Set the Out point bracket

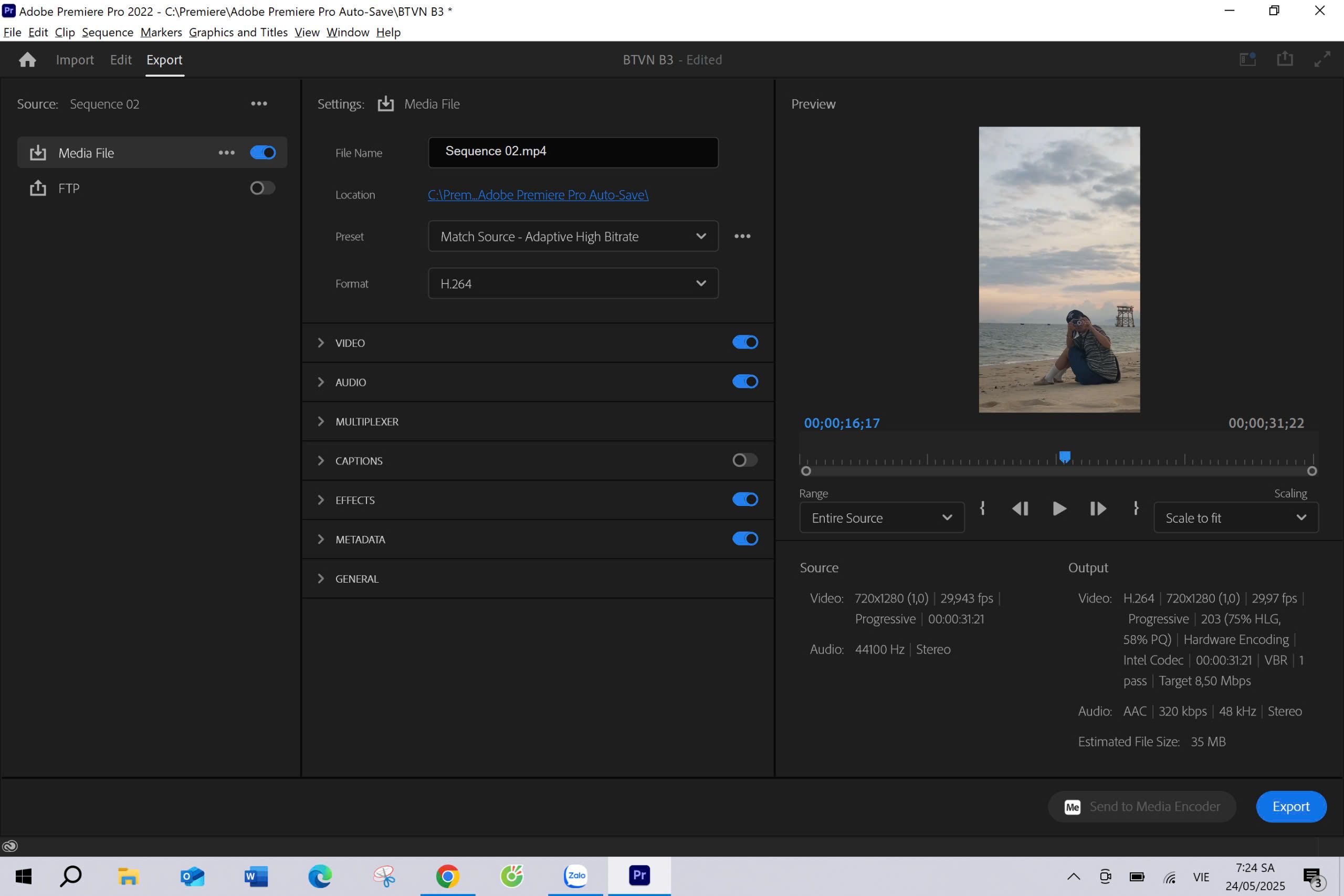click(1136, 508)
